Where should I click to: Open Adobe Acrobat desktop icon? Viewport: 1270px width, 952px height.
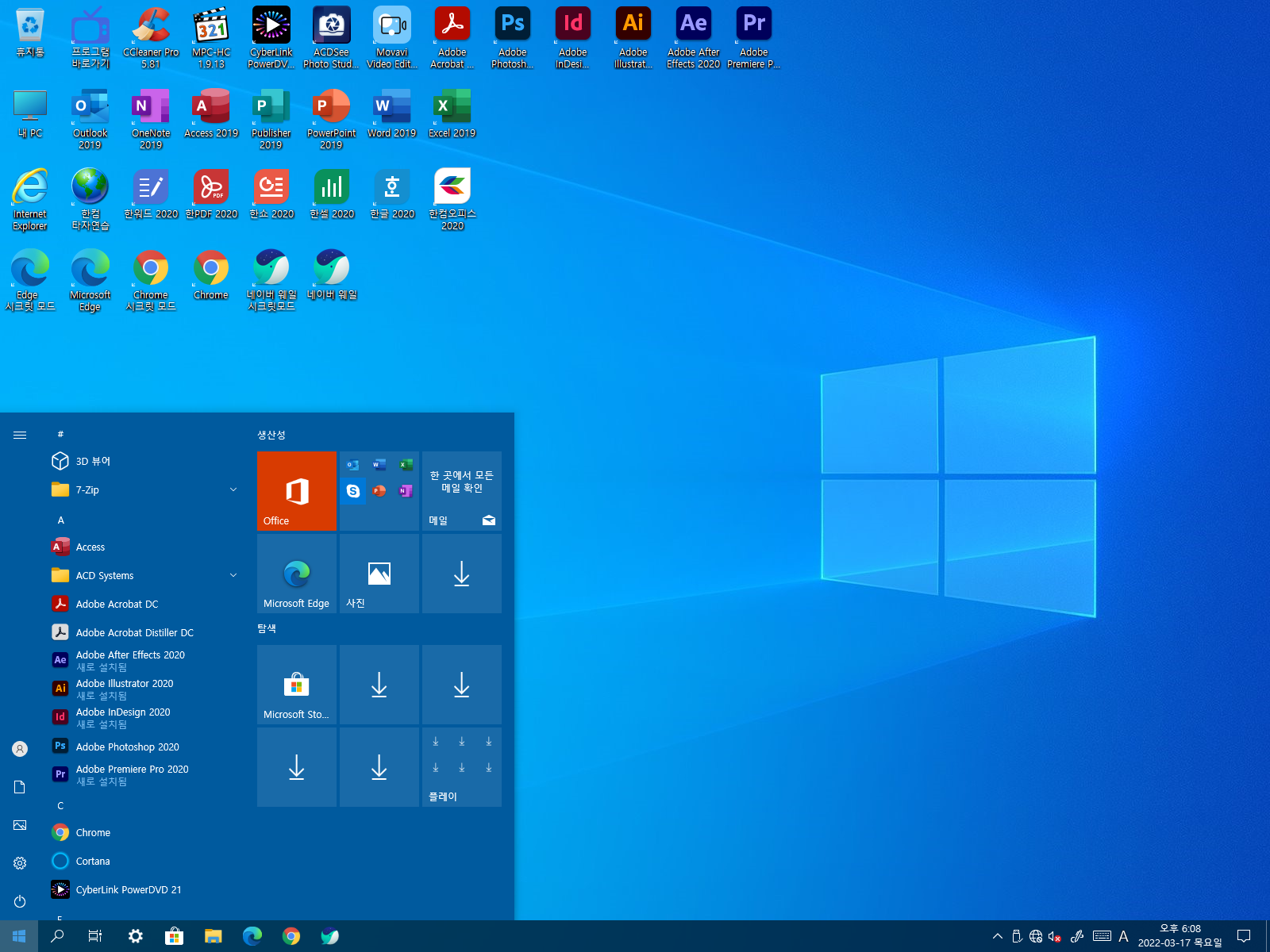[x=452, y=37]
